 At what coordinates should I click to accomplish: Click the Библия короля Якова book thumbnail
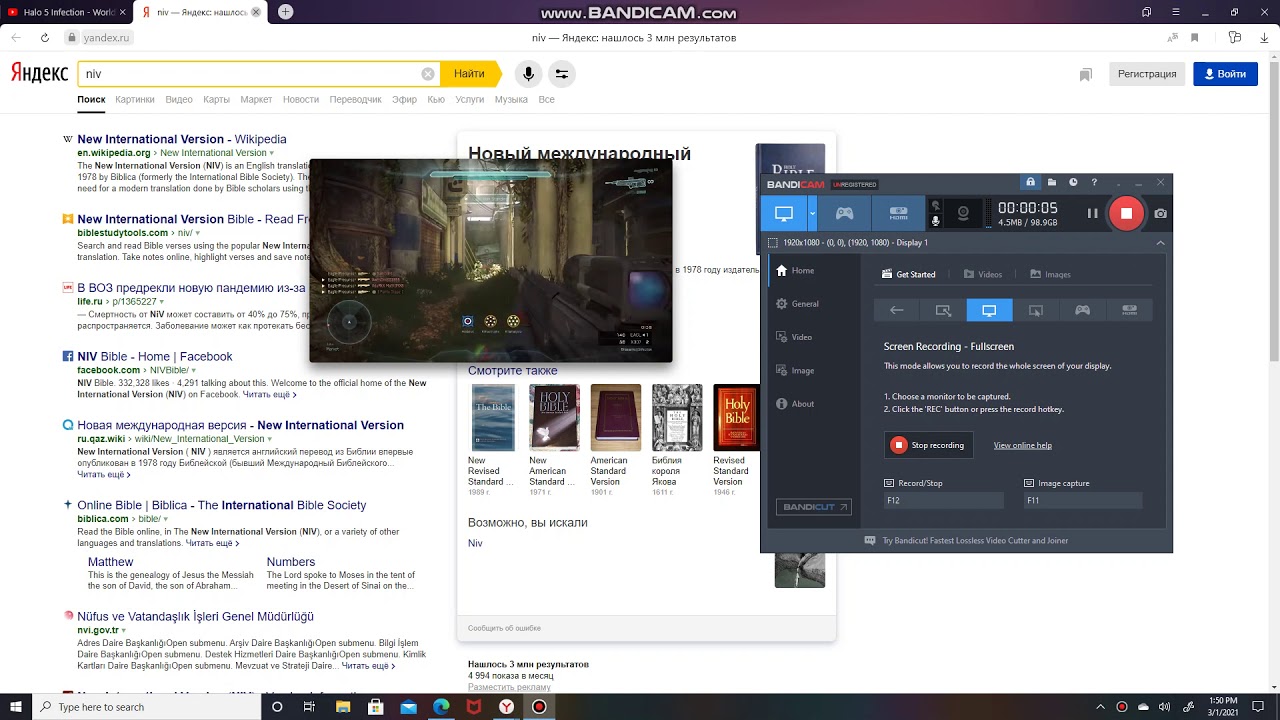click(677, 418)
